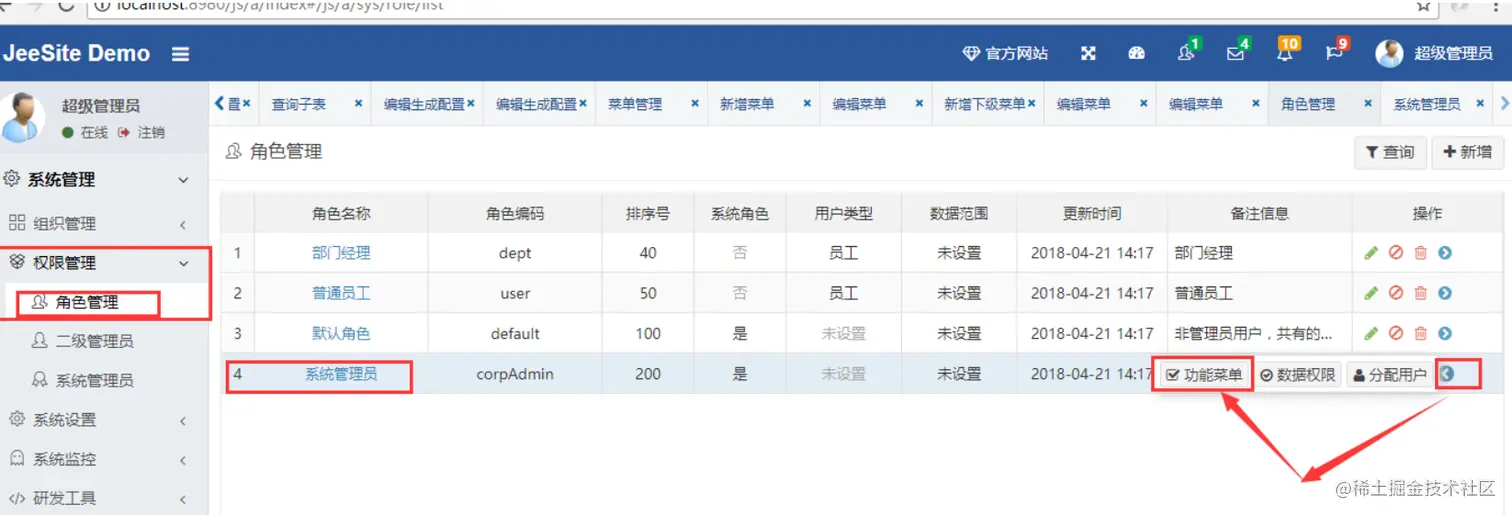
Task: Open the 系统管理员 role link in table
Action: click(x=341, y=374)
